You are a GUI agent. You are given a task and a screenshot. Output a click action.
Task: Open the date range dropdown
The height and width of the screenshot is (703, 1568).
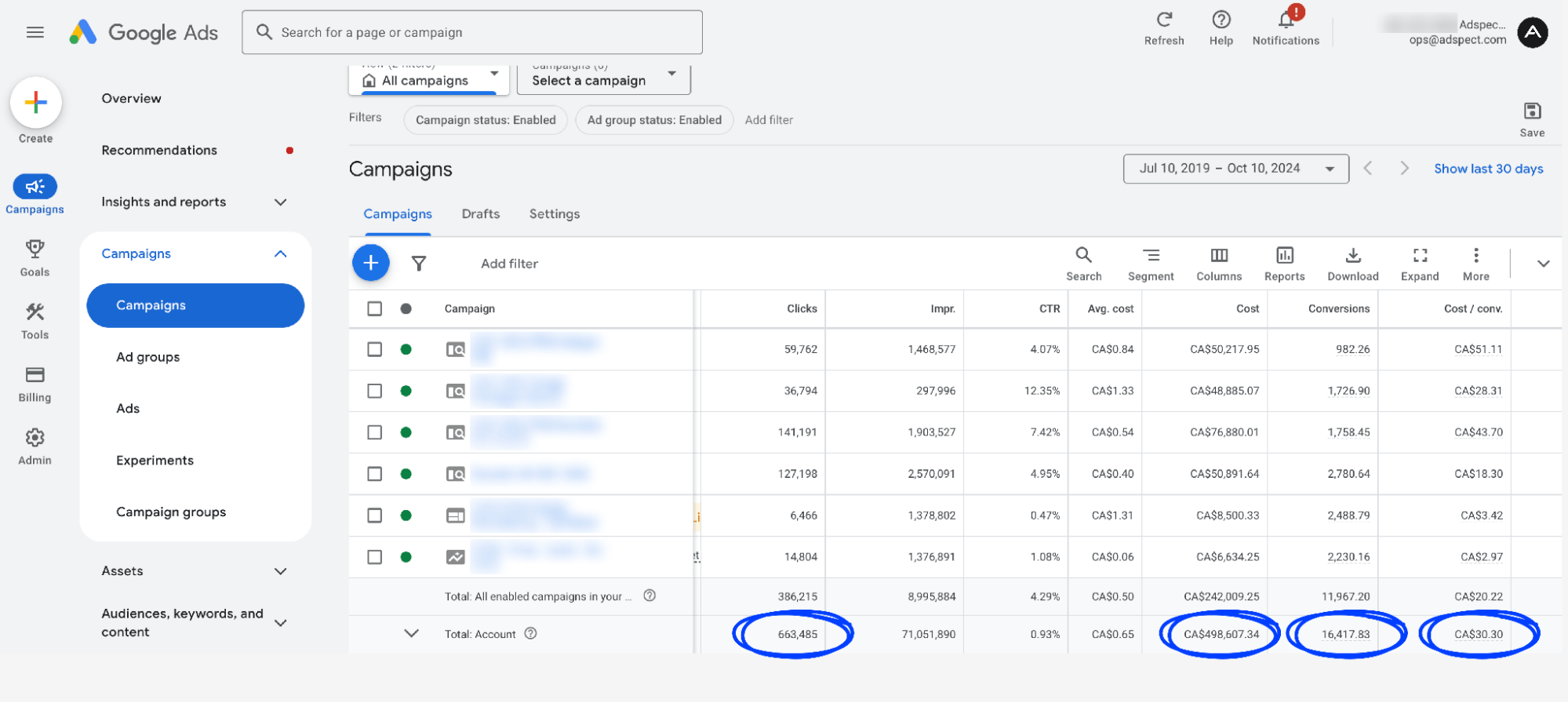1235,169
